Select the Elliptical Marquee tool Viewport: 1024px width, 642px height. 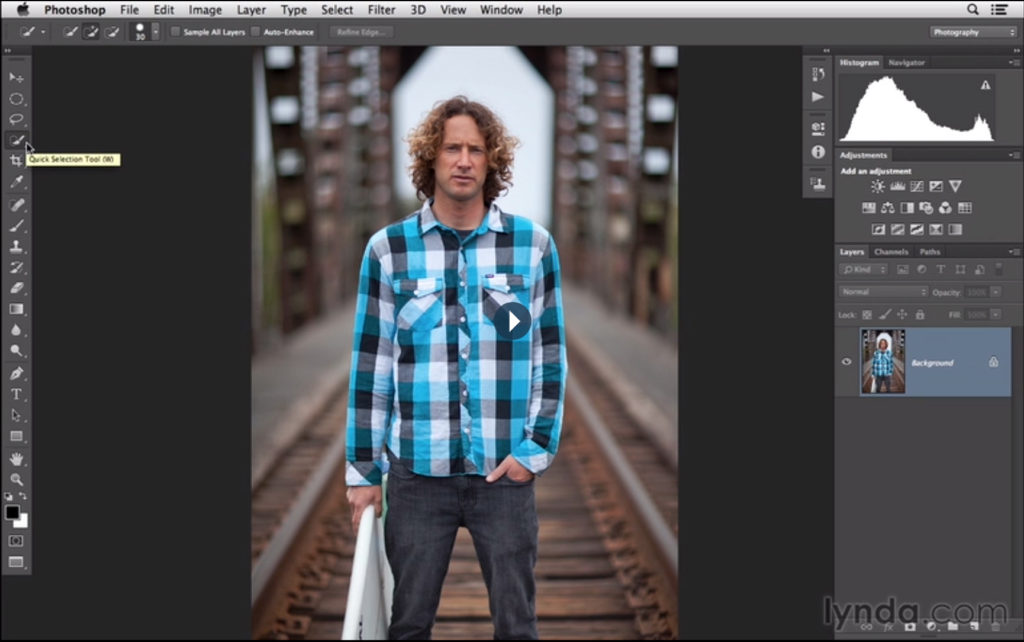16,99
